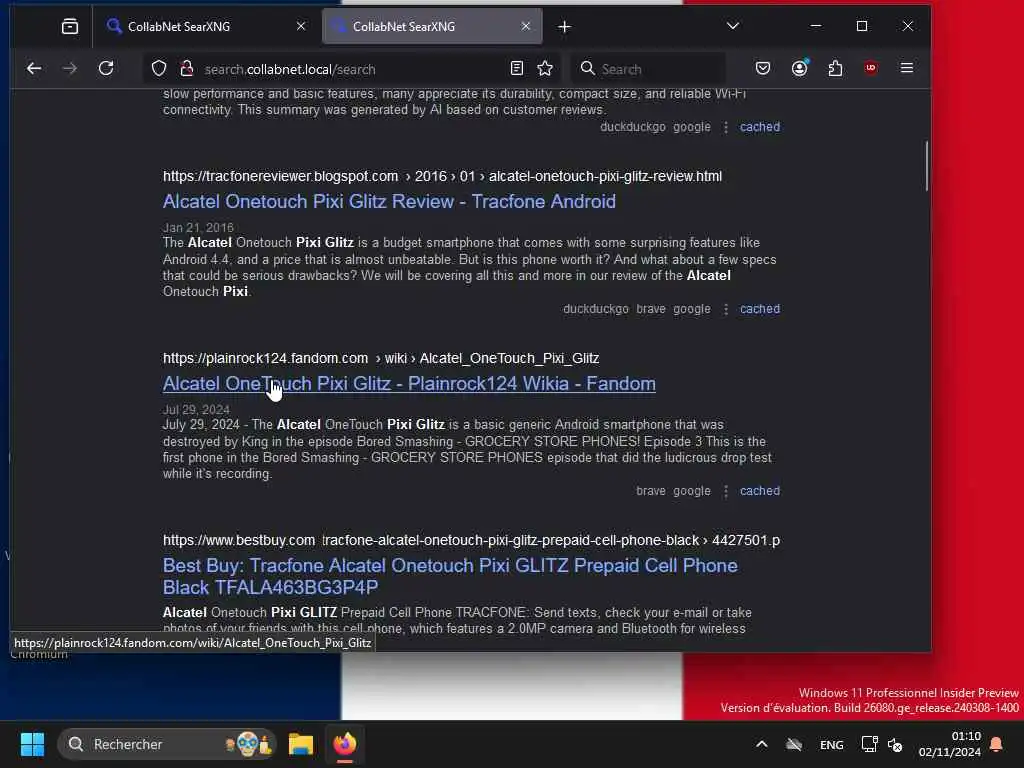Open the Windows Start menu
Viewport: 1024px width, 768px height.
coord(32,744)
